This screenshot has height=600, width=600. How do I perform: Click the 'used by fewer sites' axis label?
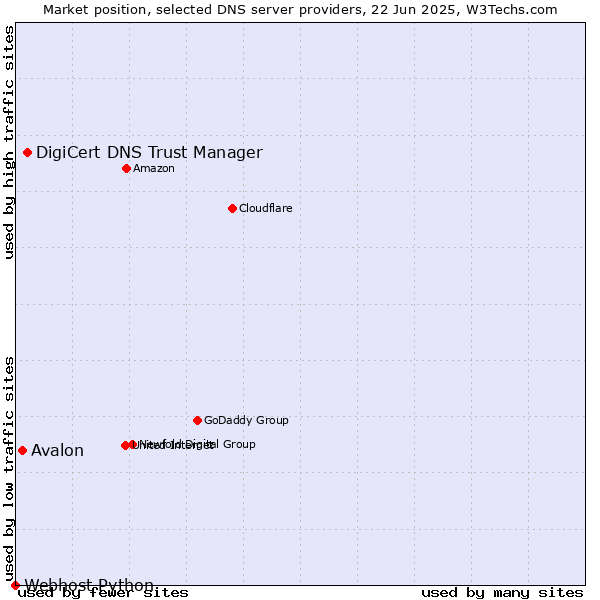click(x=103, y=593)
